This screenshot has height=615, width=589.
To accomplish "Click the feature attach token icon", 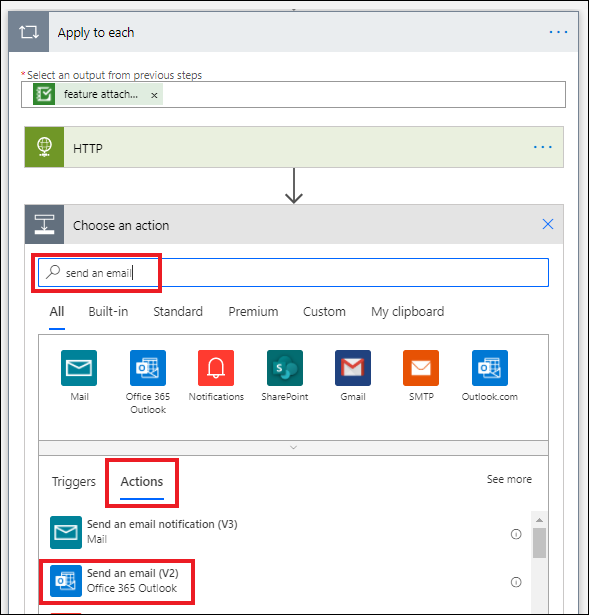I will point(44,94).
